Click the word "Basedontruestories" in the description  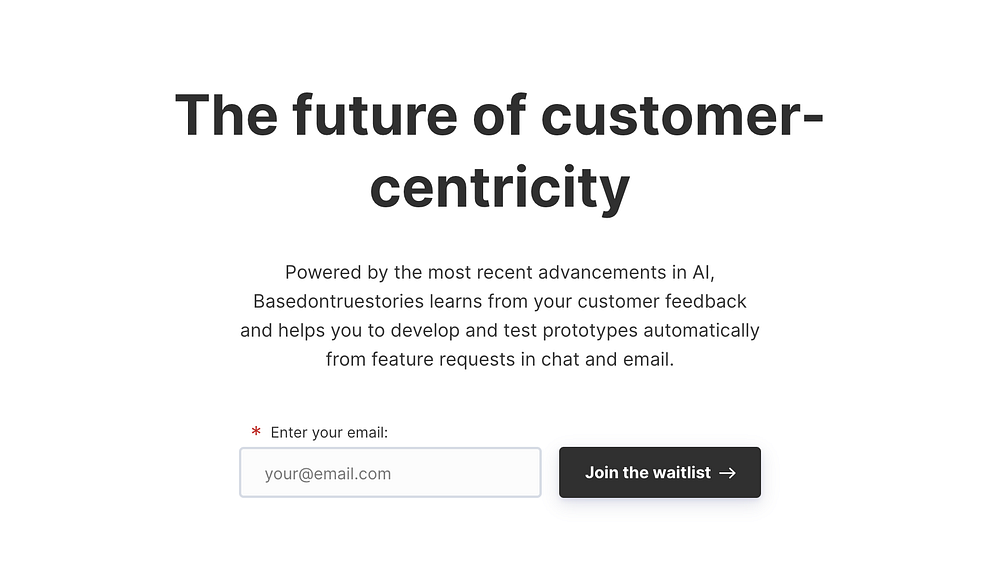(341, 301)
